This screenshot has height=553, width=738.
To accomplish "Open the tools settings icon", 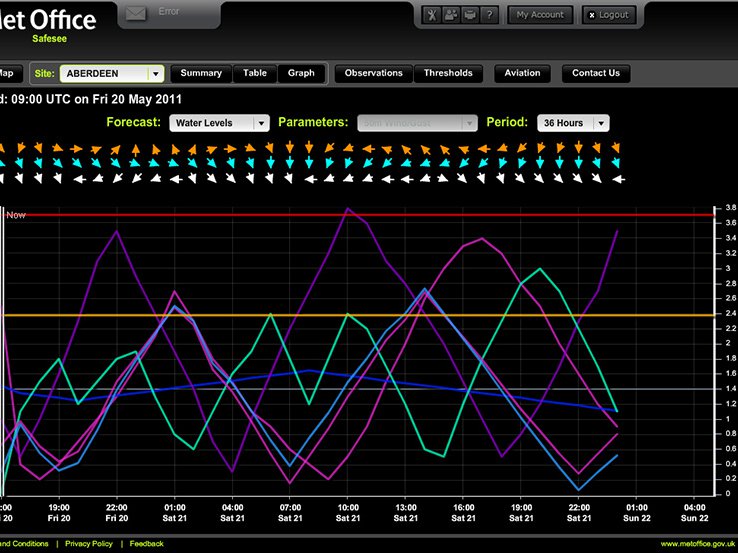I will [x=432, y=15].
